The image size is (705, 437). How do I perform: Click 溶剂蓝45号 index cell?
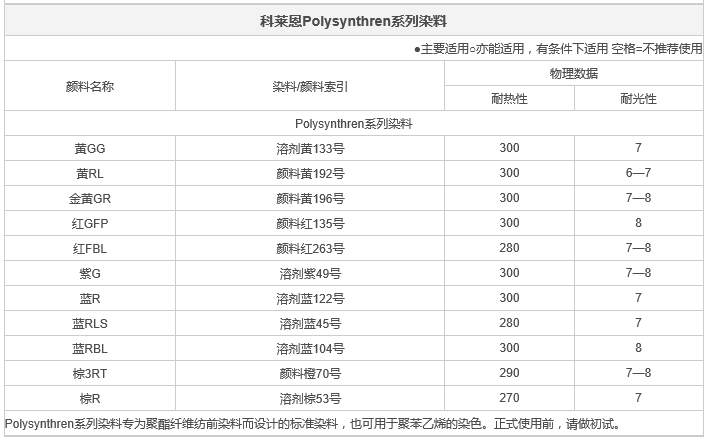pyautogui.click(x=310, y=324)
